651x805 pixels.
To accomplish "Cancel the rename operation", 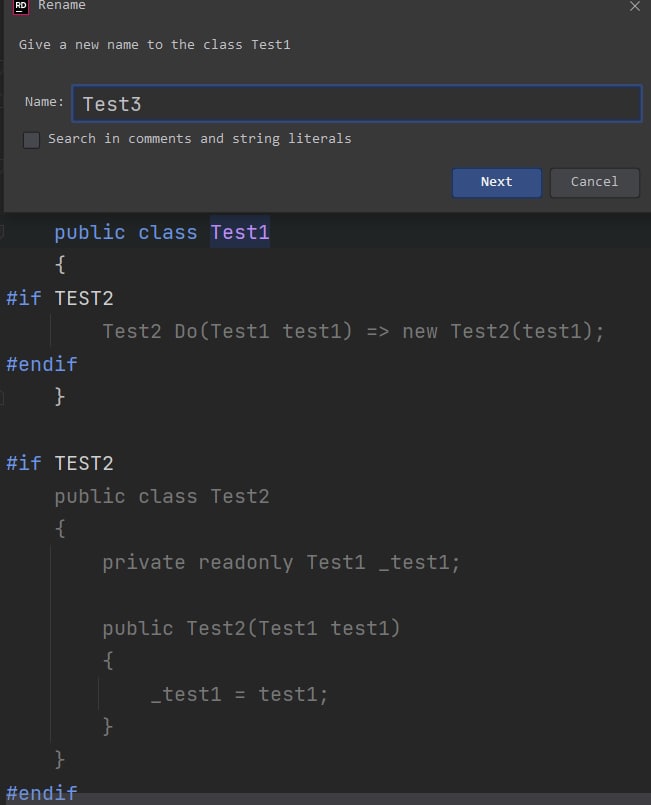I will point(595,182).
